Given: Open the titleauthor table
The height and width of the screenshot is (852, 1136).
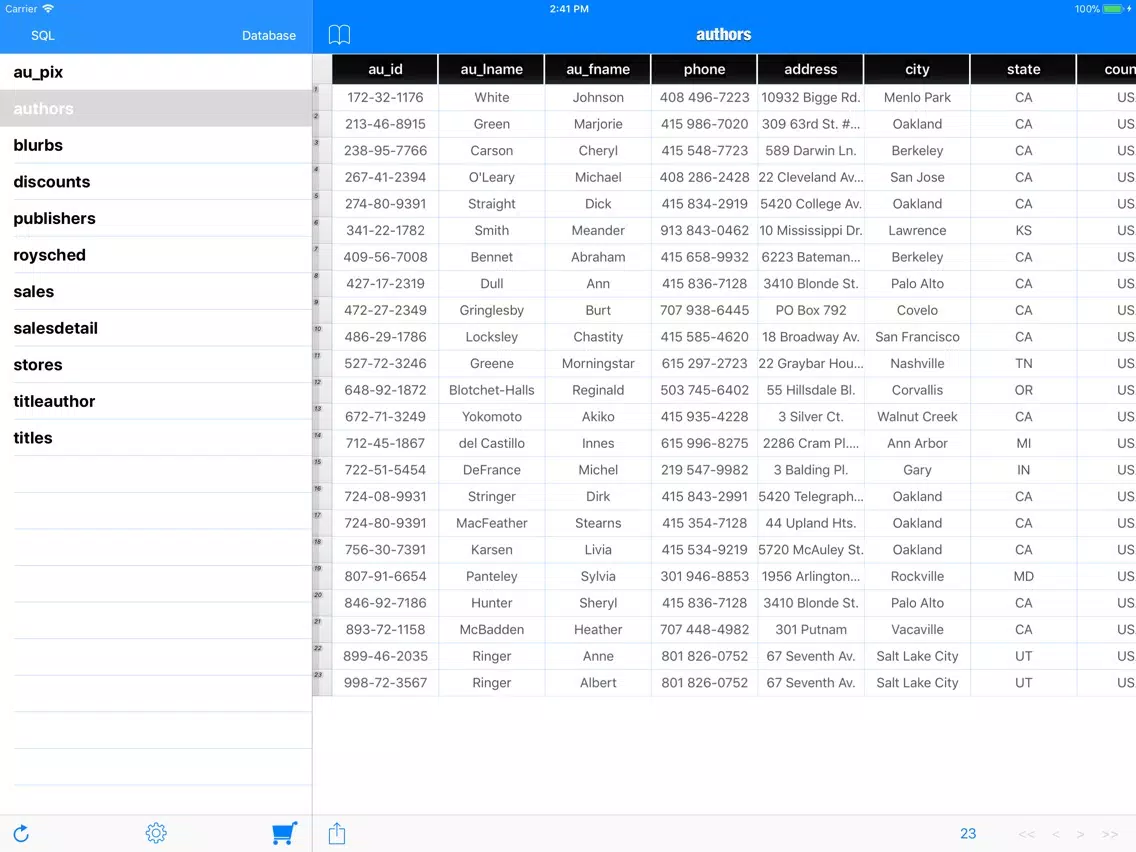Looking at the screenshot, I should click(156, 401).
